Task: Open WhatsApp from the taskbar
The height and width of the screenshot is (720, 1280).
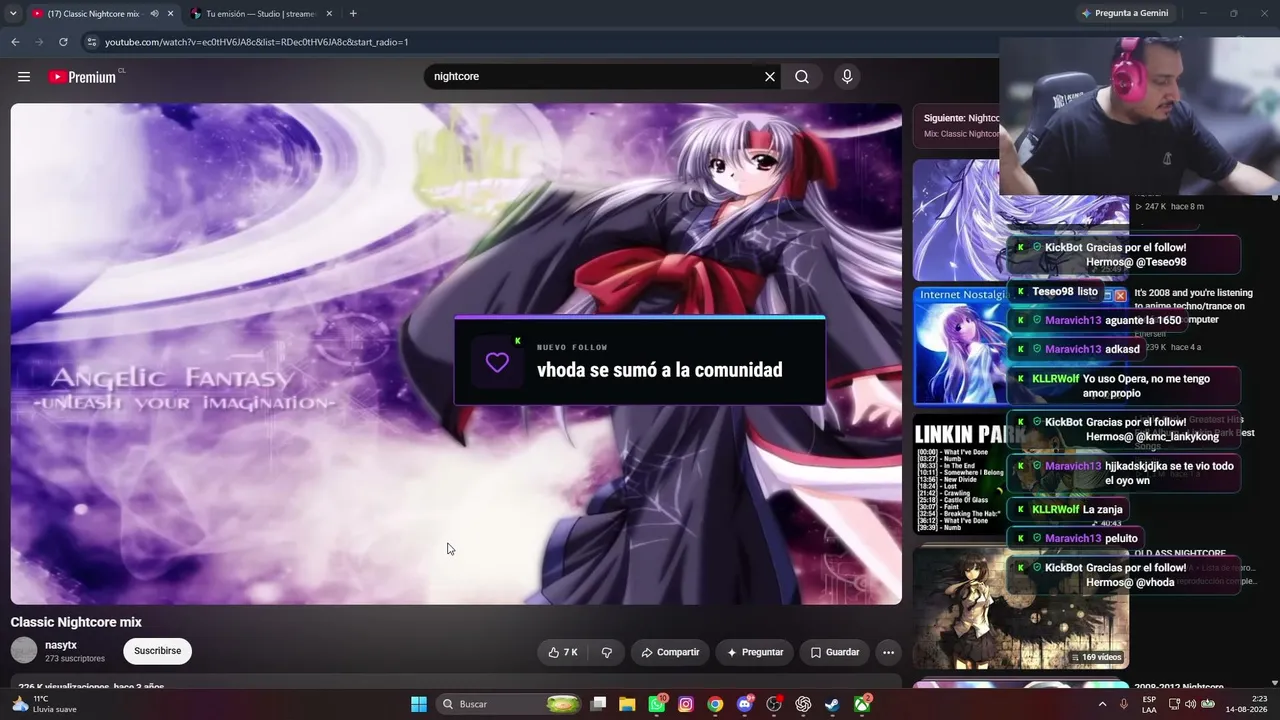Action: [x=656, y=704]
